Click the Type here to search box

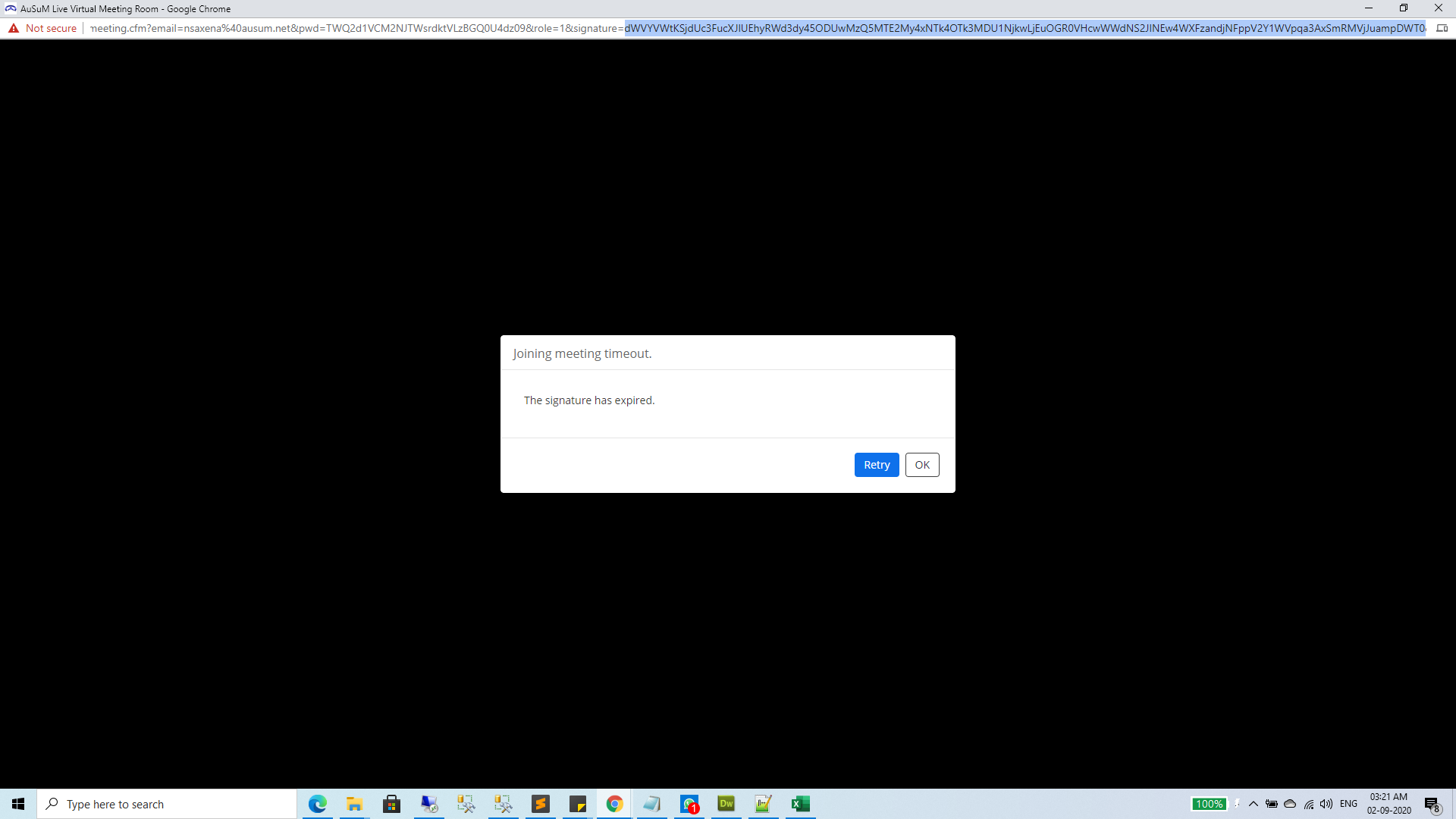tap(167, 804)
